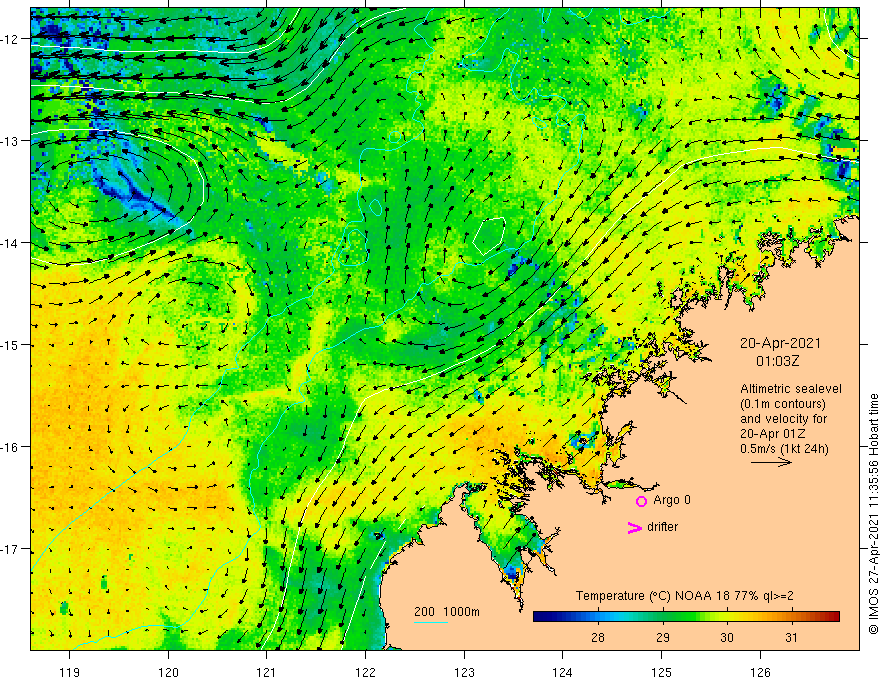Image resolution: width=880 pixels, height=680 pixels.
Task: Click the '-13' latitude axis label
Action: pos(10,141)
